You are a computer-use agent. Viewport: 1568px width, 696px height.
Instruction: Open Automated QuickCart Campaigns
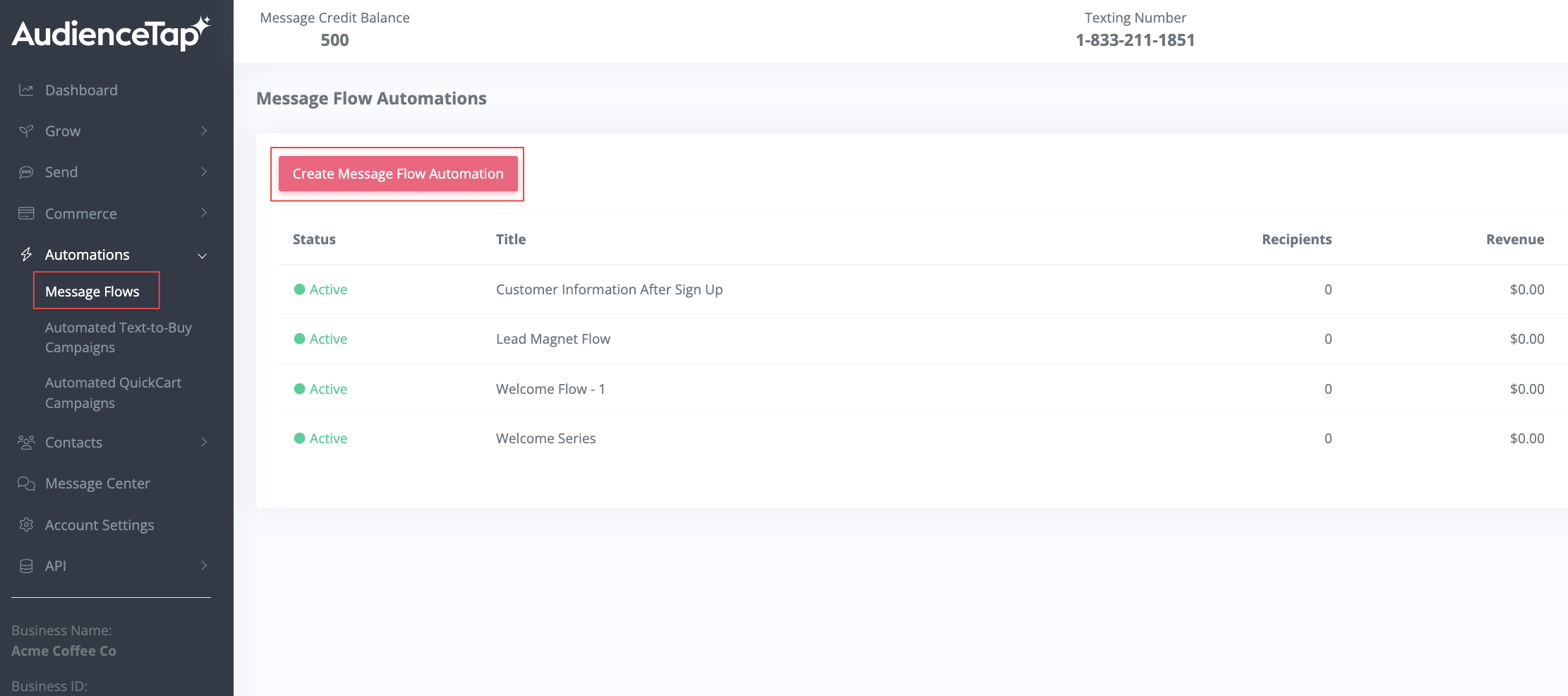pyautogui.click(x=113, y=392)
